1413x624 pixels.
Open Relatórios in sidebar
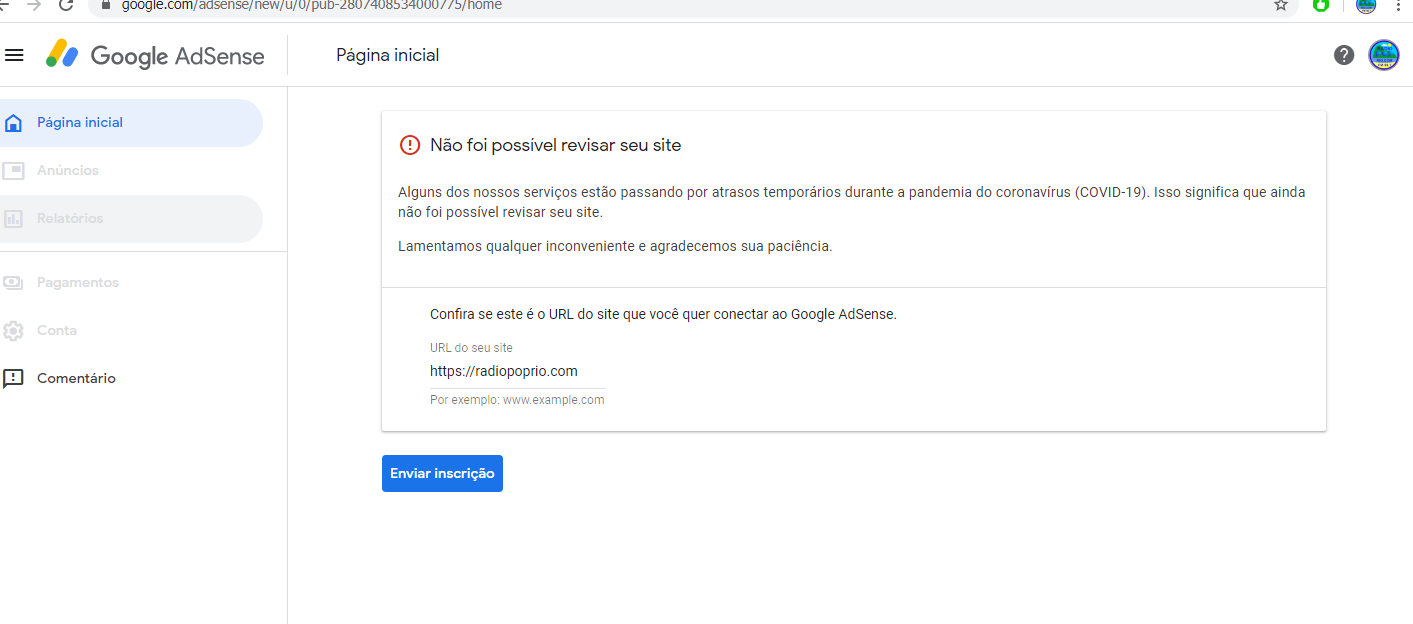point(131,219)
